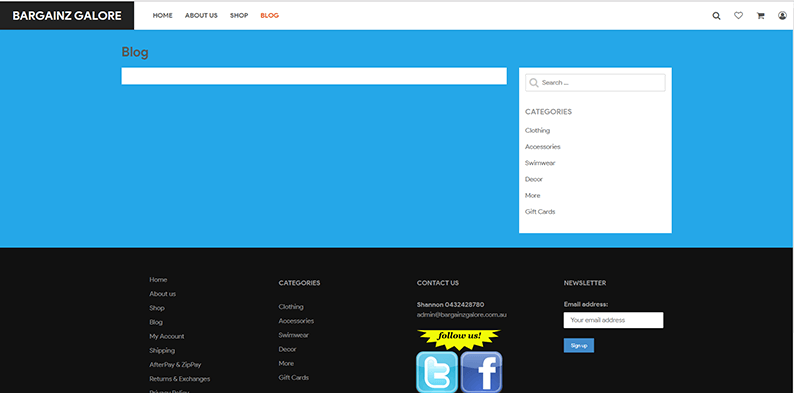The height and width of the screenshot is (393, 794).
Task: Open Swimwear category in sidebar
Action: point(540,163)
